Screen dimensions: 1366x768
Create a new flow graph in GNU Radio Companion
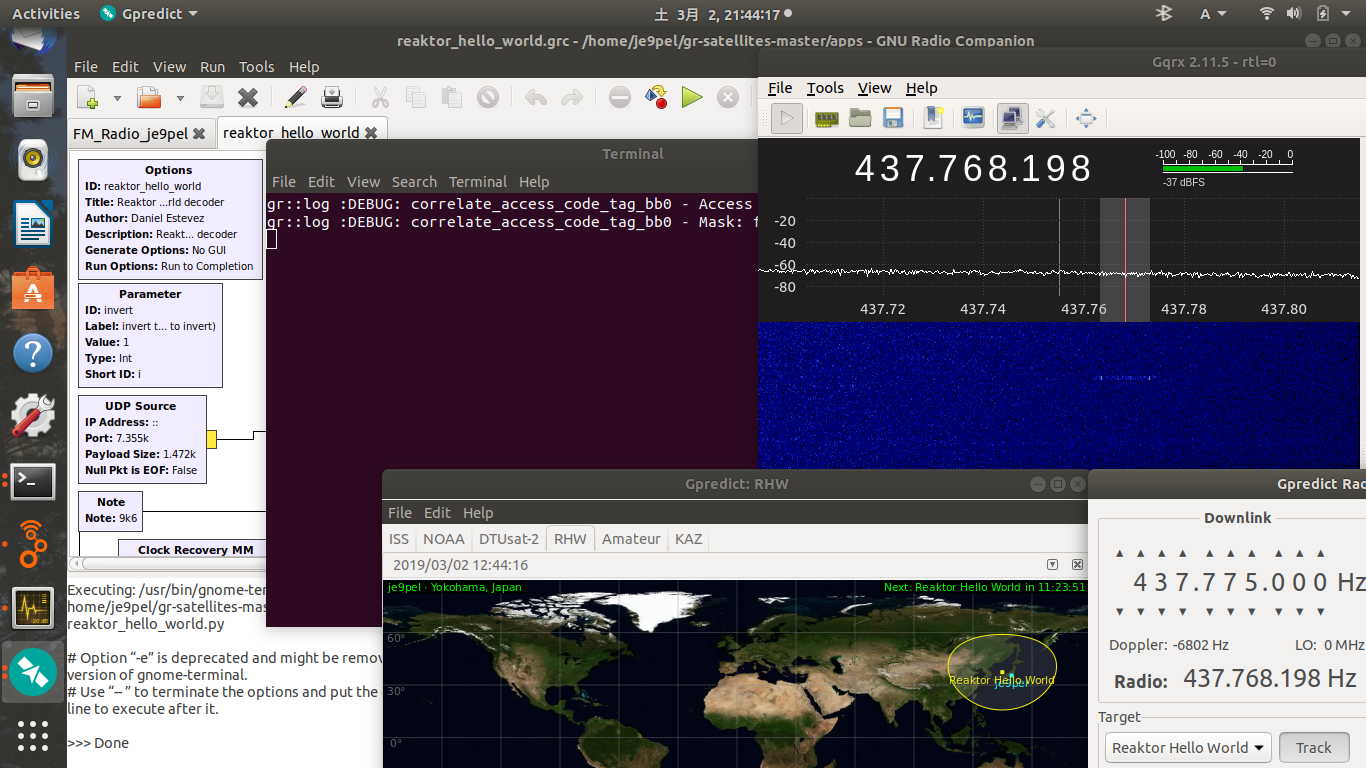(x=88, y=97)
